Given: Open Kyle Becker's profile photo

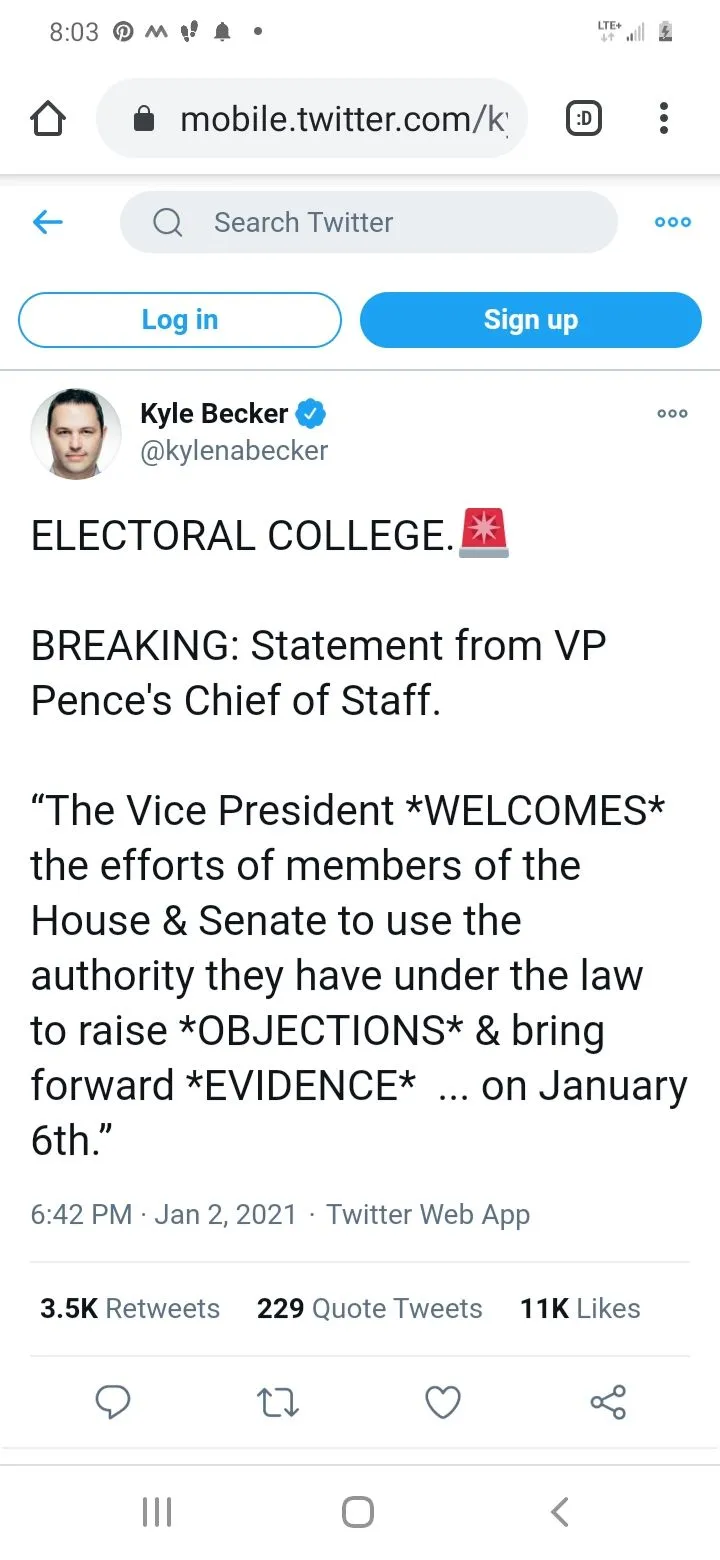Looking at the screenshot, I should click(x=76, y=433).
